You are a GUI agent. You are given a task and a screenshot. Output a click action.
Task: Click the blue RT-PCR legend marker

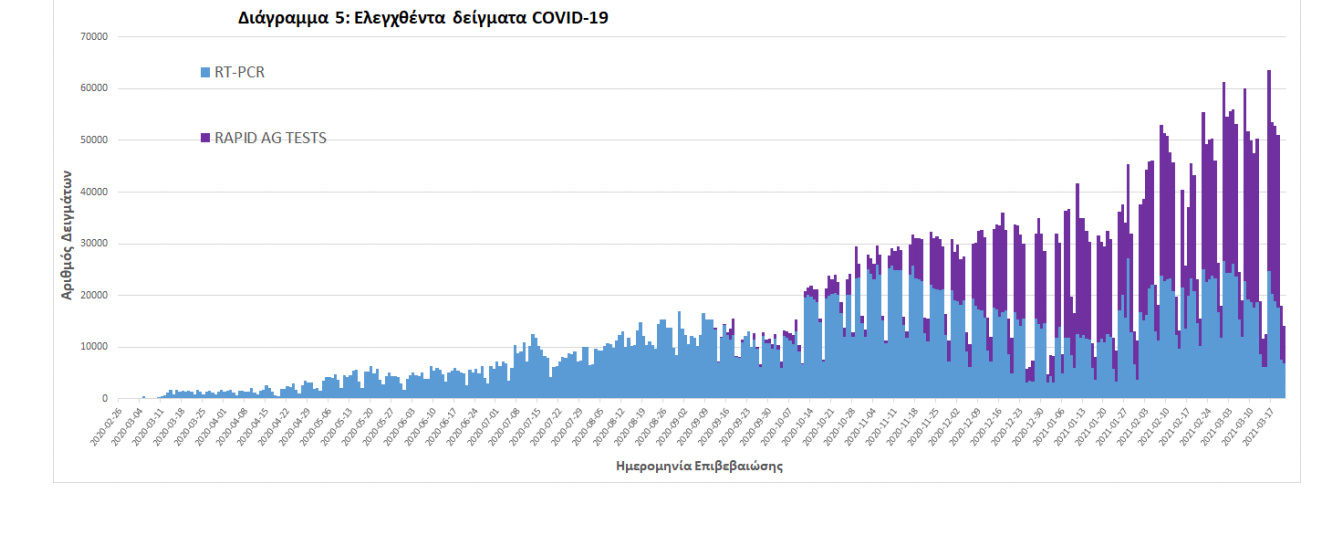[x=206, y=72]
